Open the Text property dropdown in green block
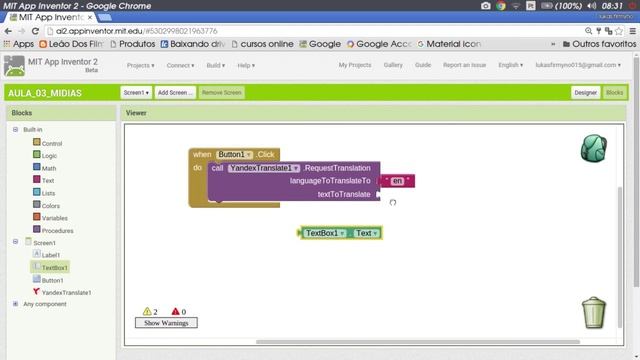 (x=367, y=233)
